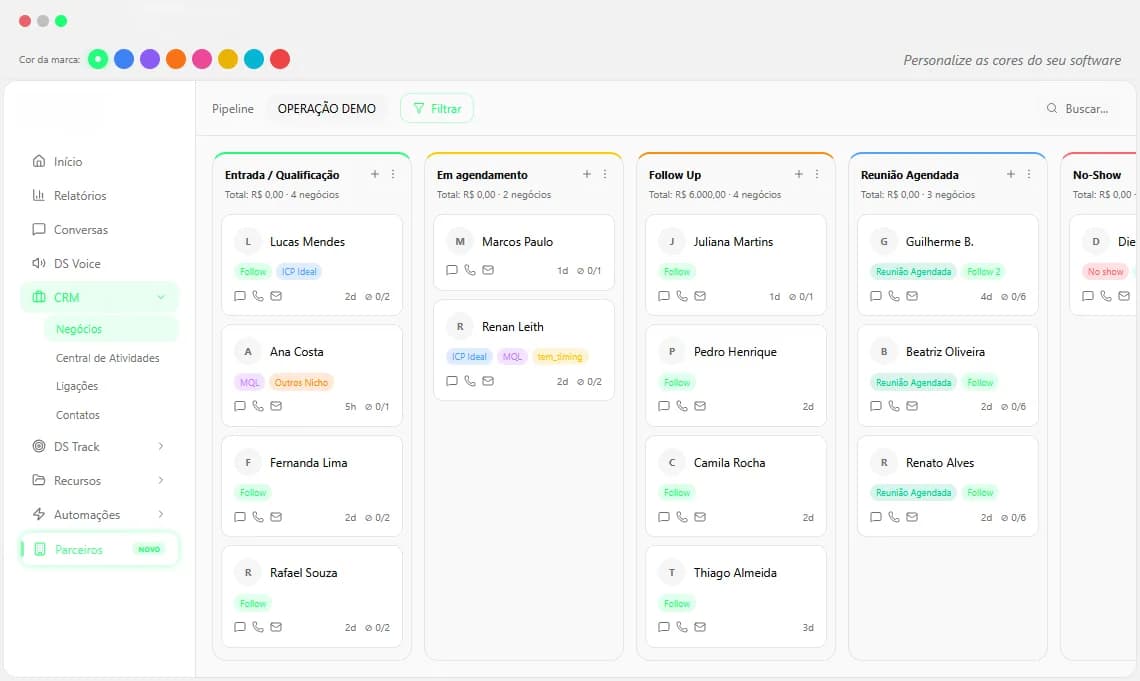Click phone icon on Beatriz Oliveira card
Image resolution: width=1140 pixels, height=681 pixels.
point(894,406)
